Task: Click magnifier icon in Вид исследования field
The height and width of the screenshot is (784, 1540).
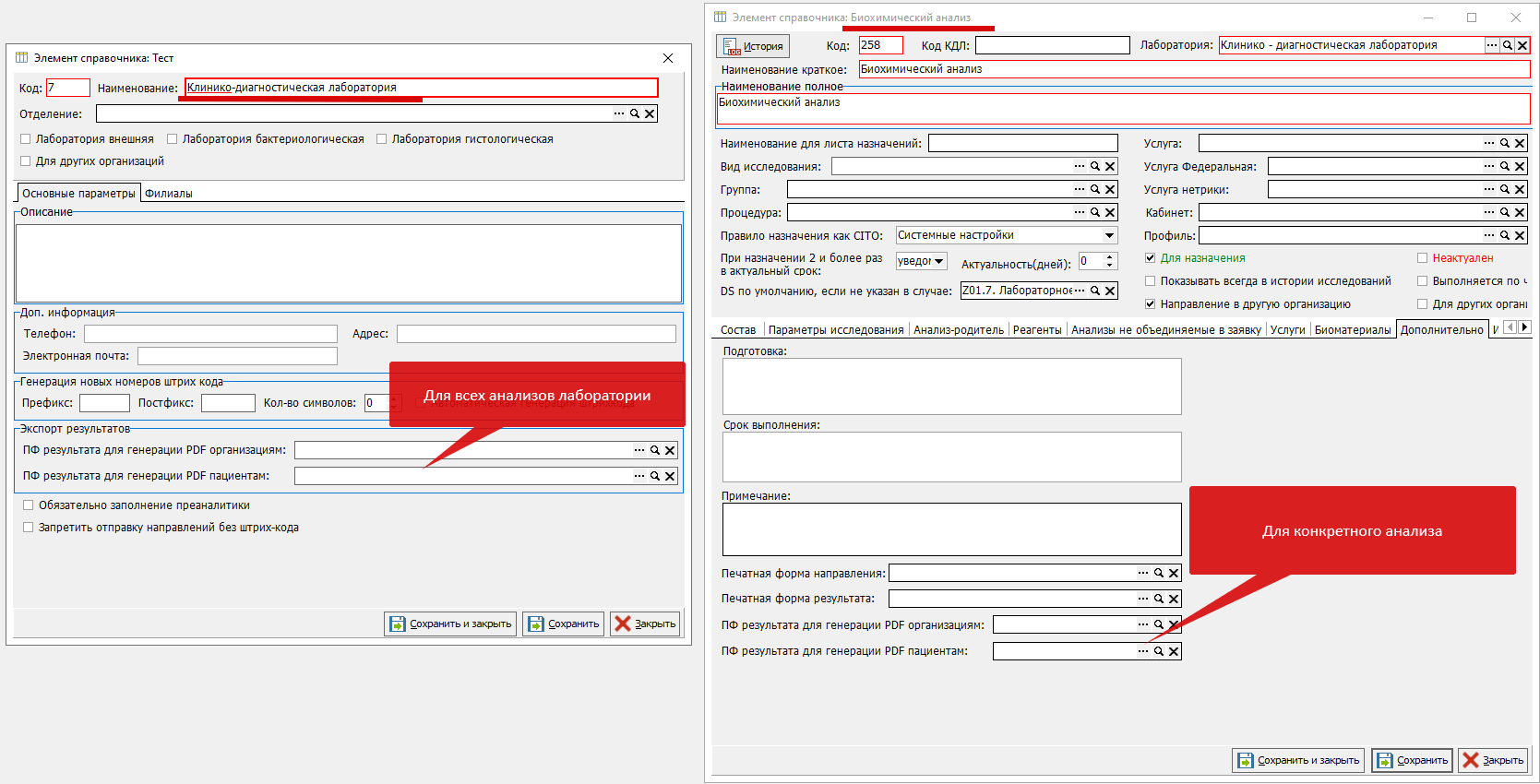Action: [x=1095, y=166]
